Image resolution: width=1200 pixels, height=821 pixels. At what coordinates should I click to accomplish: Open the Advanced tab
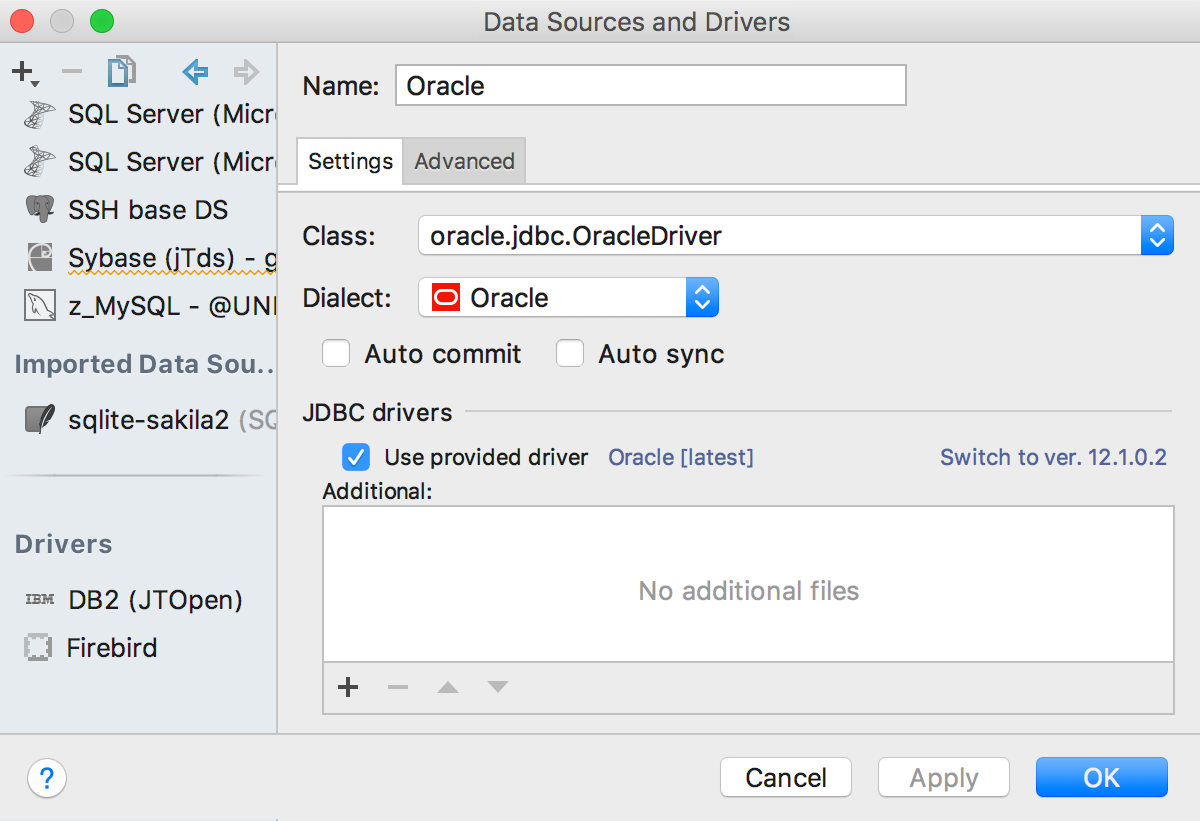pos(464,161)
